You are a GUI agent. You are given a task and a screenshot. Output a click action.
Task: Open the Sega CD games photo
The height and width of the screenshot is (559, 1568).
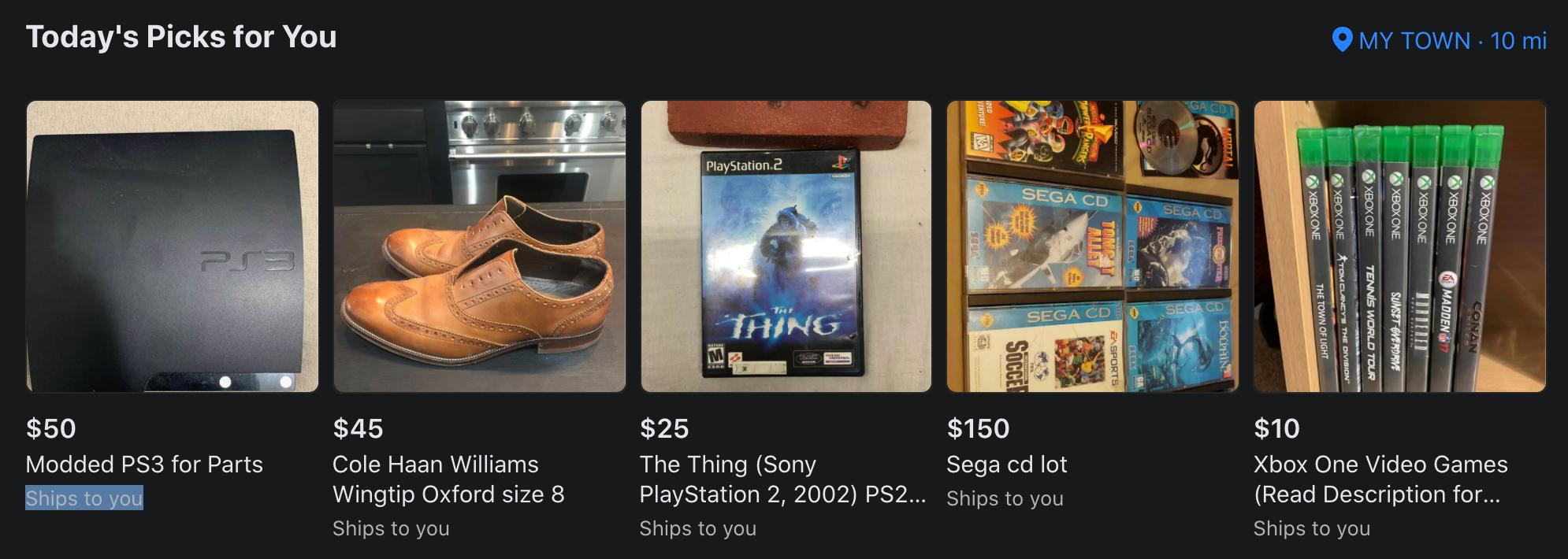(x=1093, y=246)
